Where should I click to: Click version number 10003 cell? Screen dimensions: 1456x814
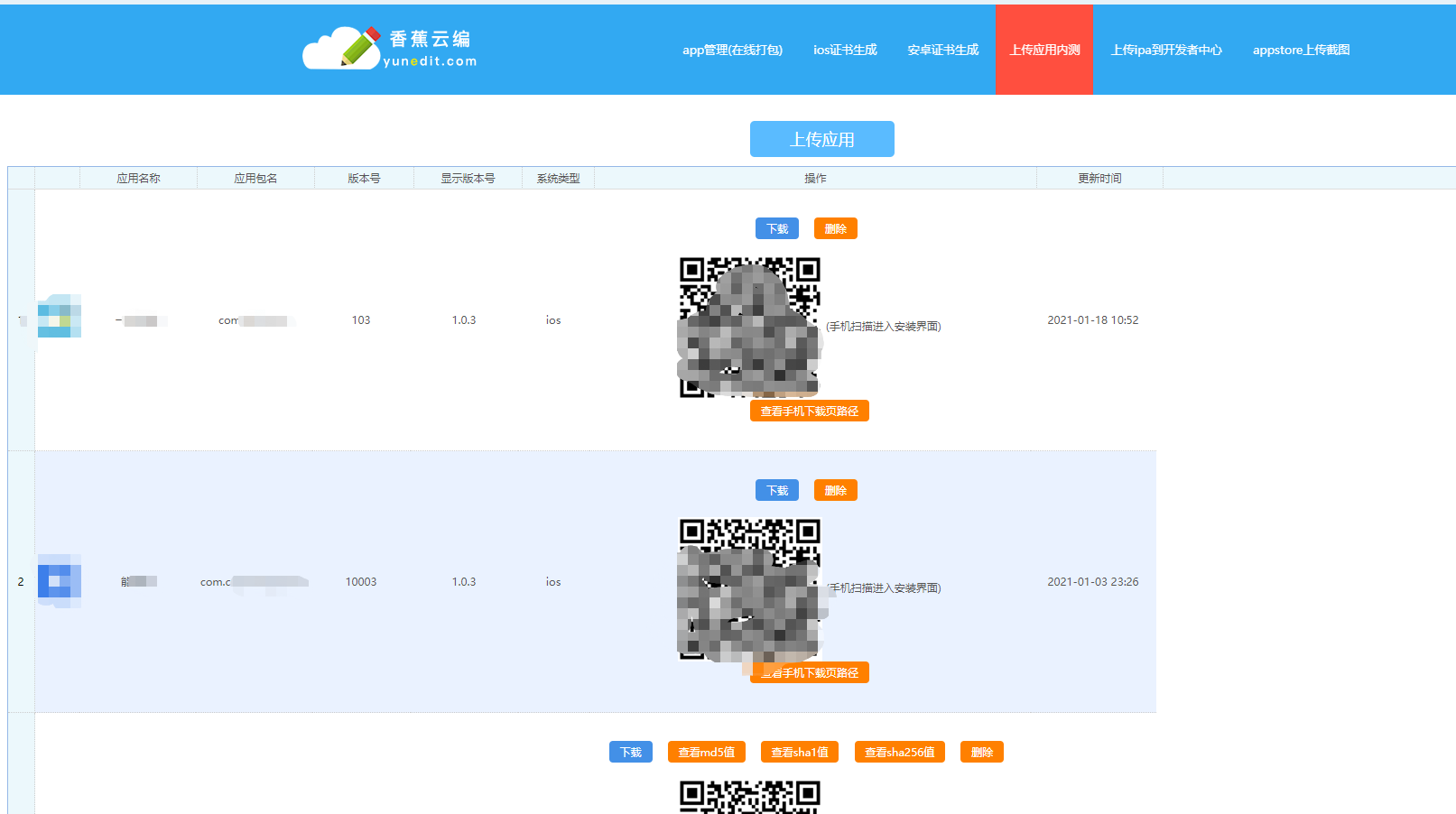point(361,582)
